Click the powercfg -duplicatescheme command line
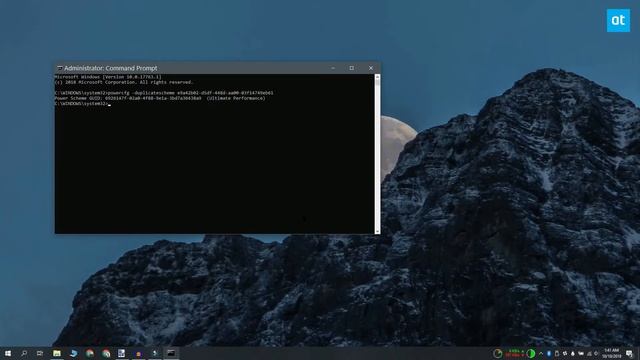This screenshot has width=640, height=360. click(164, 93)
